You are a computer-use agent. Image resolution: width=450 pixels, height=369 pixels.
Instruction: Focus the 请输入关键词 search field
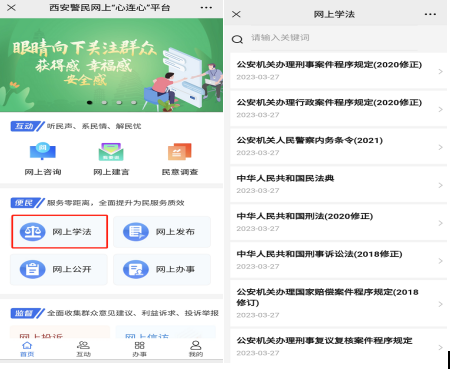[333, 38]
